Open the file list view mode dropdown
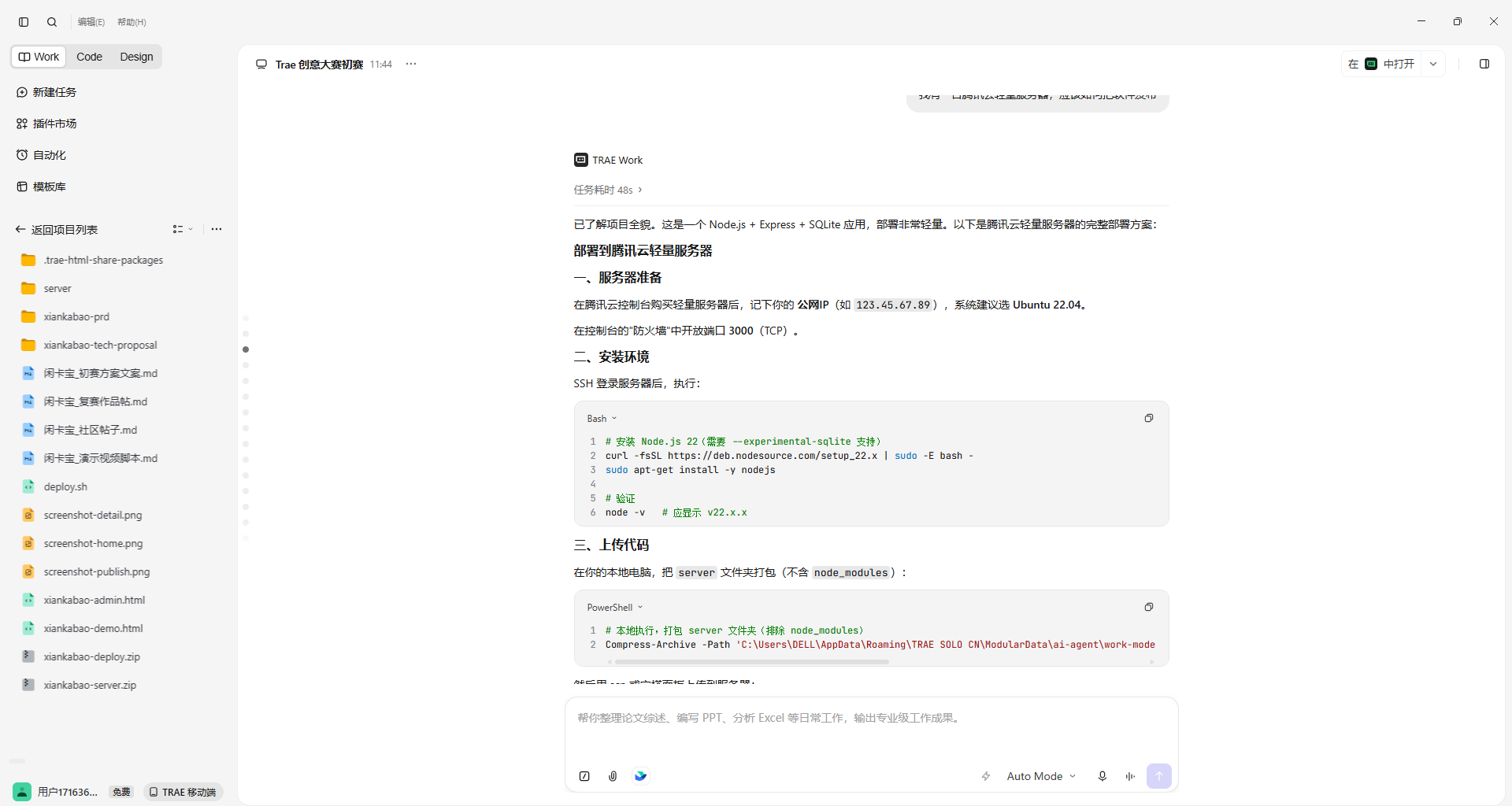This screenshot has width=1512, height=806. pyautogui.click(x=183, y=229)
